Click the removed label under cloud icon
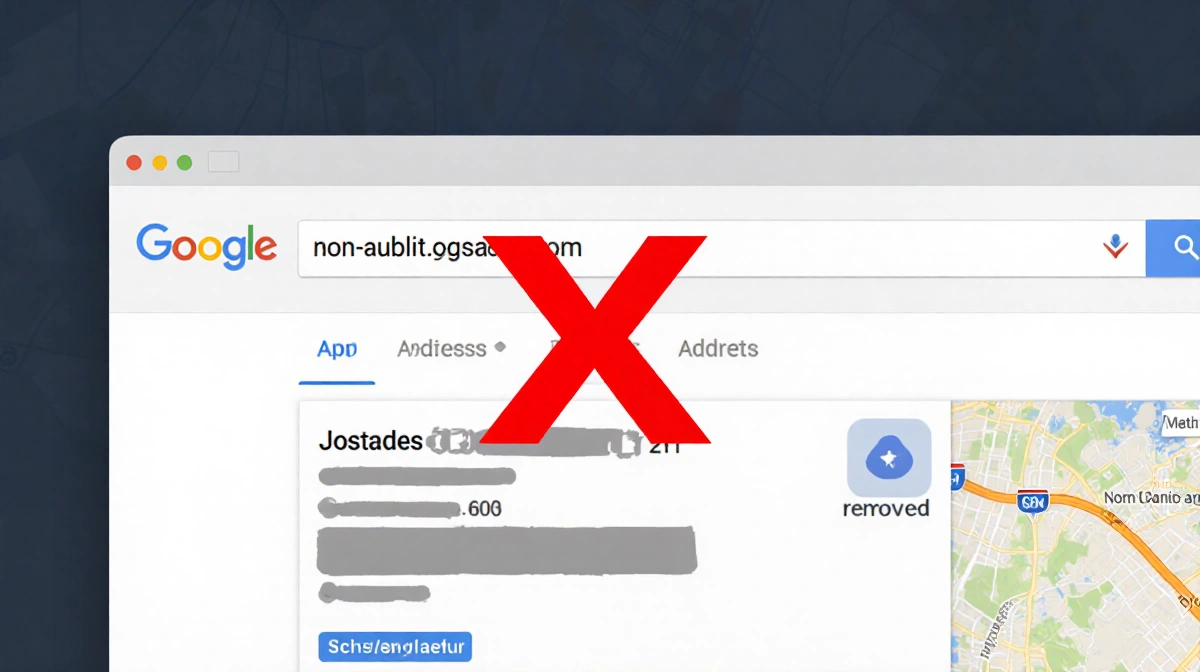This screenshot has width=1200, height=672. 886,508
